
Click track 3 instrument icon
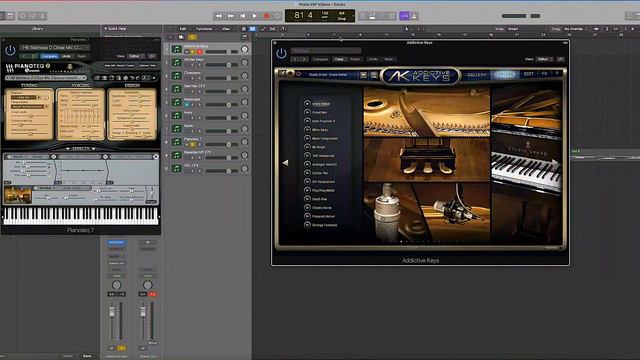[x=177, y=76]
